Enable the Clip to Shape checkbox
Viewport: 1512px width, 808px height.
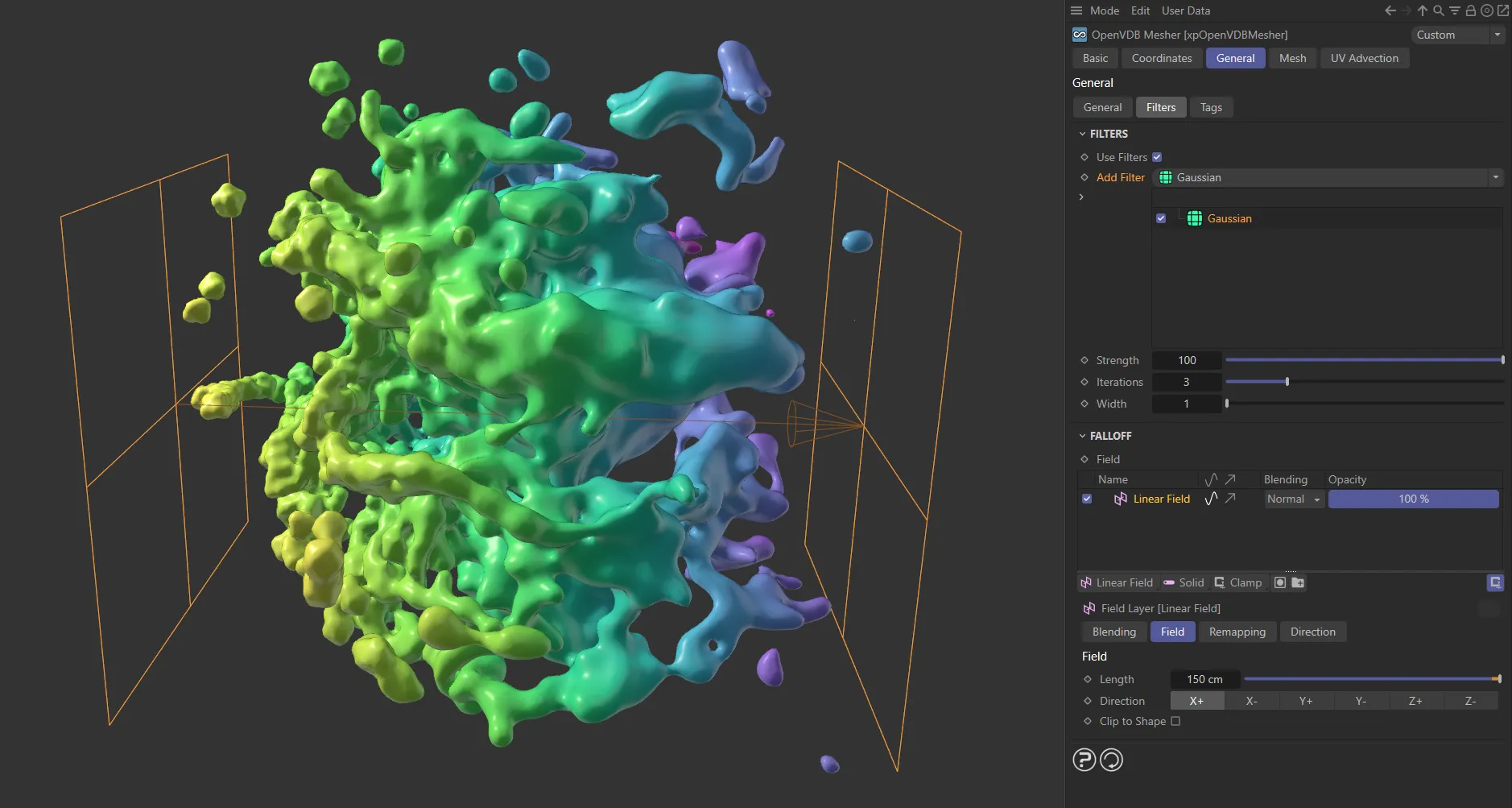(x=1175, y=720)
